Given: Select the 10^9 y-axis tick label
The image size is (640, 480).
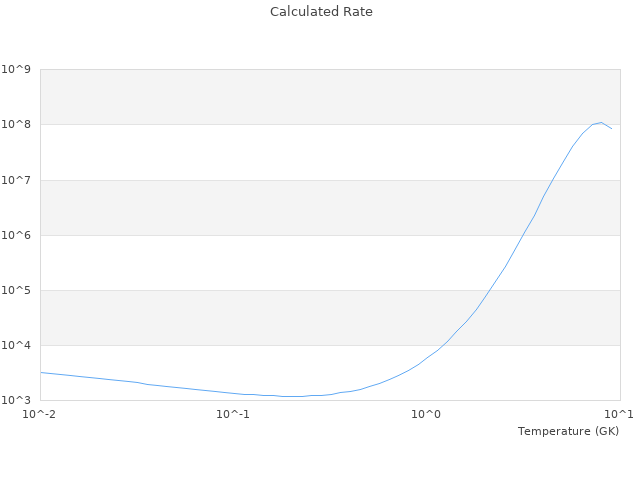Looking at the screenshot, I should click(x=17, y=70).
